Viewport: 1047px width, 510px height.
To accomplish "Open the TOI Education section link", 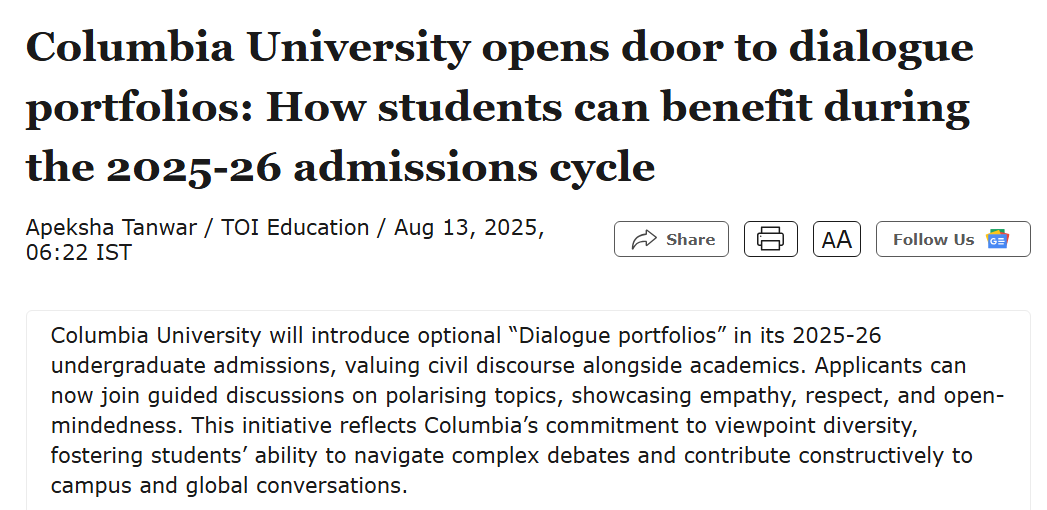I will (295, 228).
